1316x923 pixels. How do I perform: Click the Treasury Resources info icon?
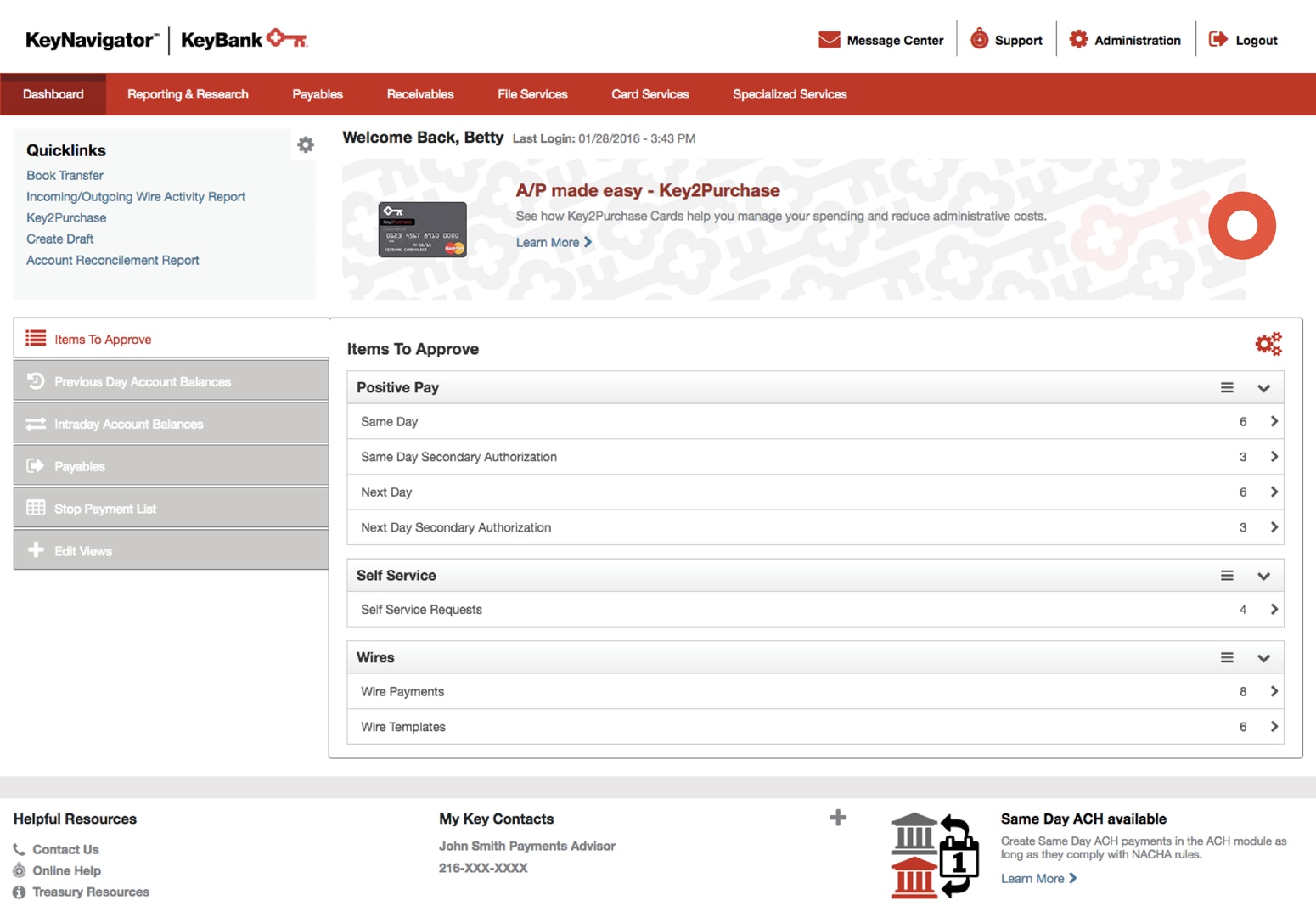point(19,892)
